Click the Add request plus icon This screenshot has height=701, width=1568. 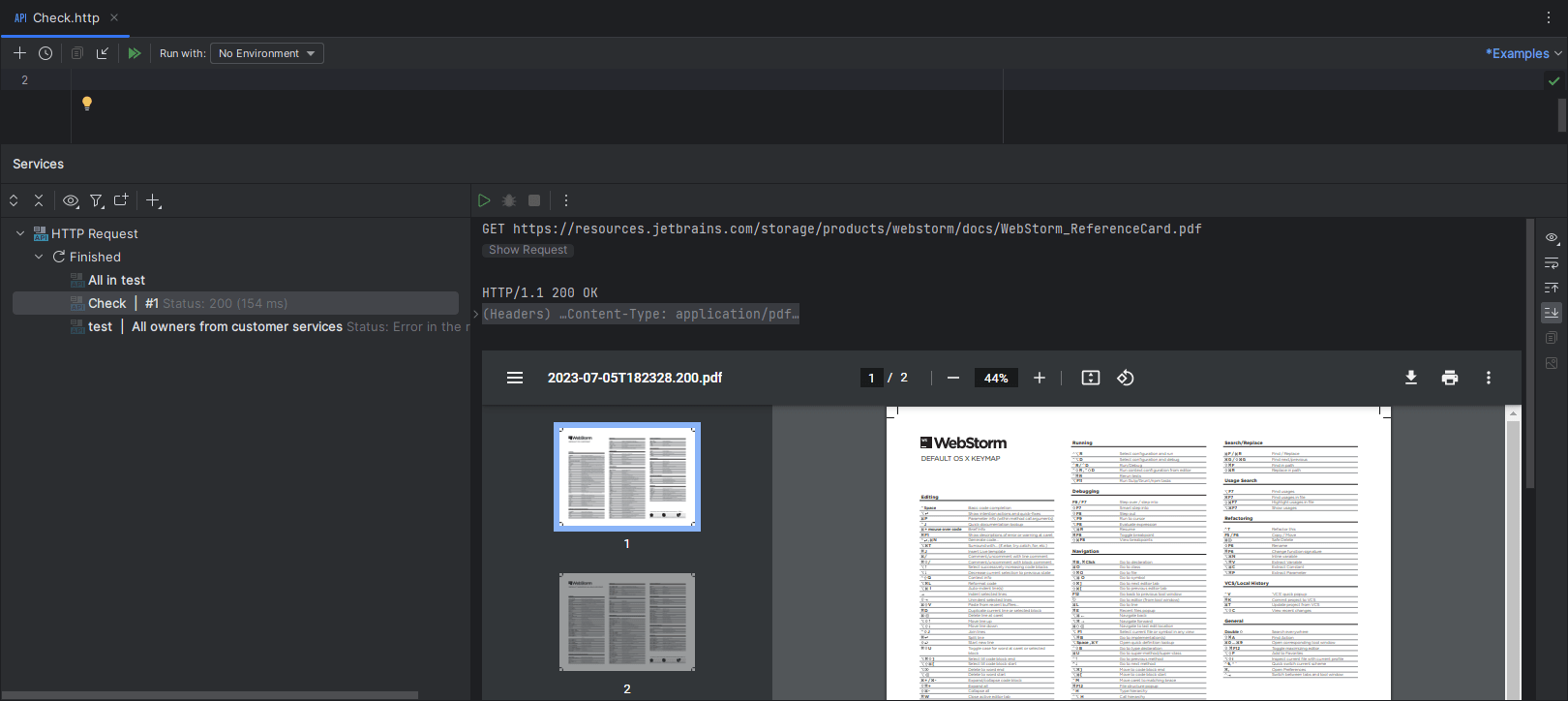pyautogui.click(x=19, y=53)
